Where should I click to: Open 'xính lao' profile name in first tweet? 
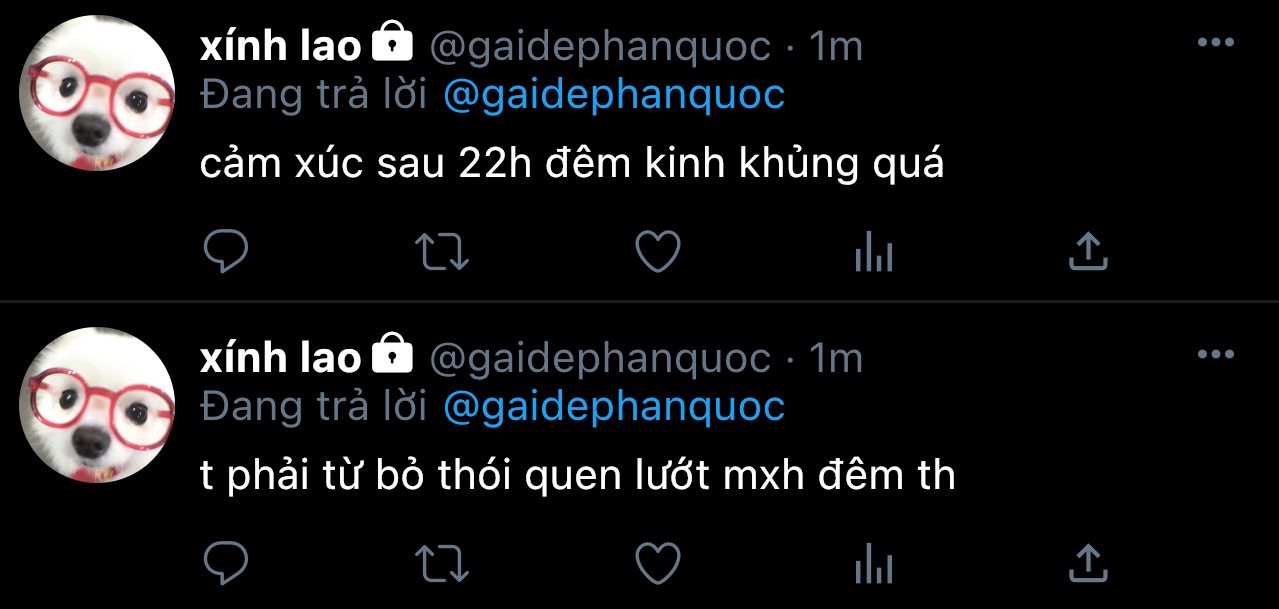(x=280, y=46)
